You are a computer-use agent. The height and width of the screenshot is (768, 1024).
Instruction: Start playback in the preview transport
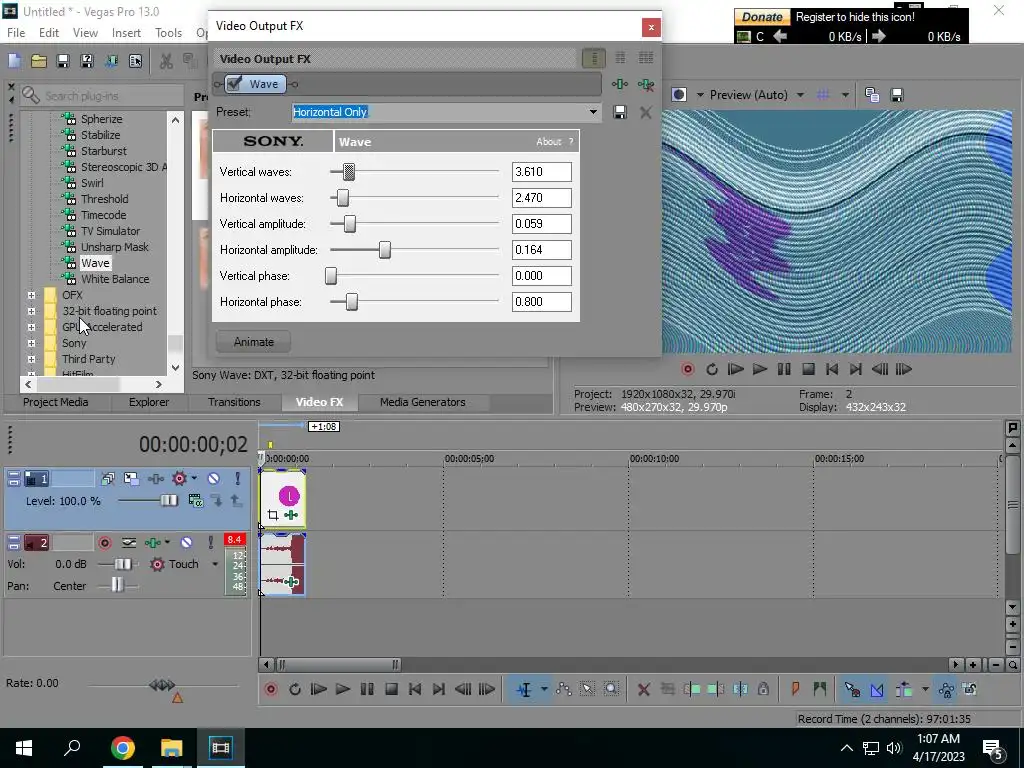point(760,370)
